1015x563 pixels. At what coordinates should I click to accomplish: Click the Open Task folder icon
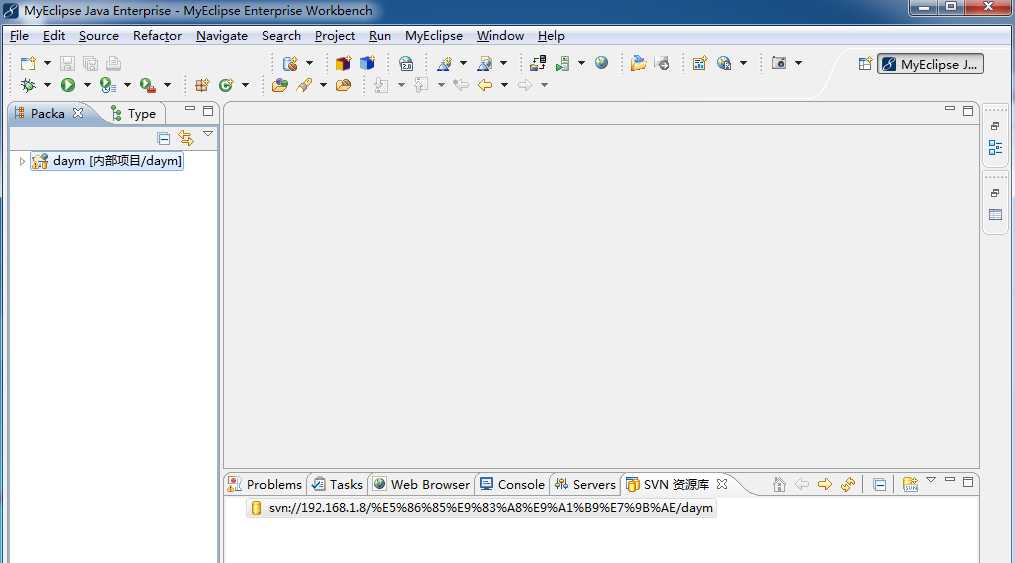point(343,85)
